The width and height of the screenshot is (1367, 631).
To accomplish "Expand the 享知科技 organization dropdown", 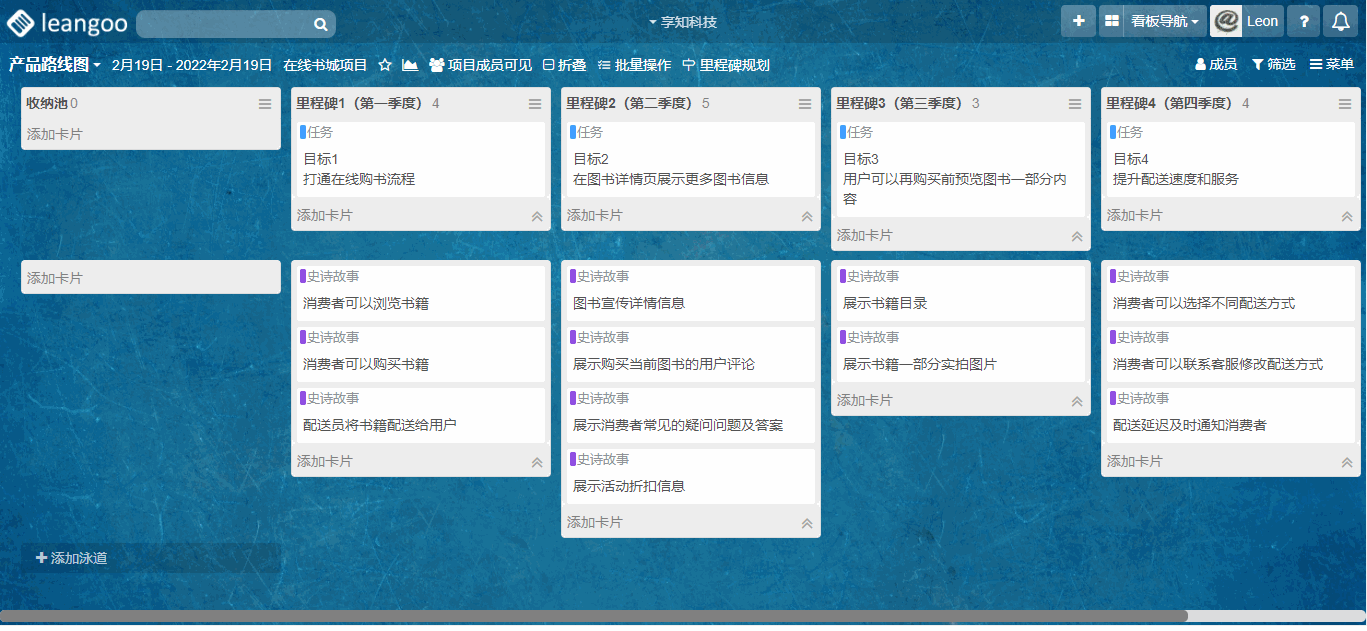I will tap(683, 22).
